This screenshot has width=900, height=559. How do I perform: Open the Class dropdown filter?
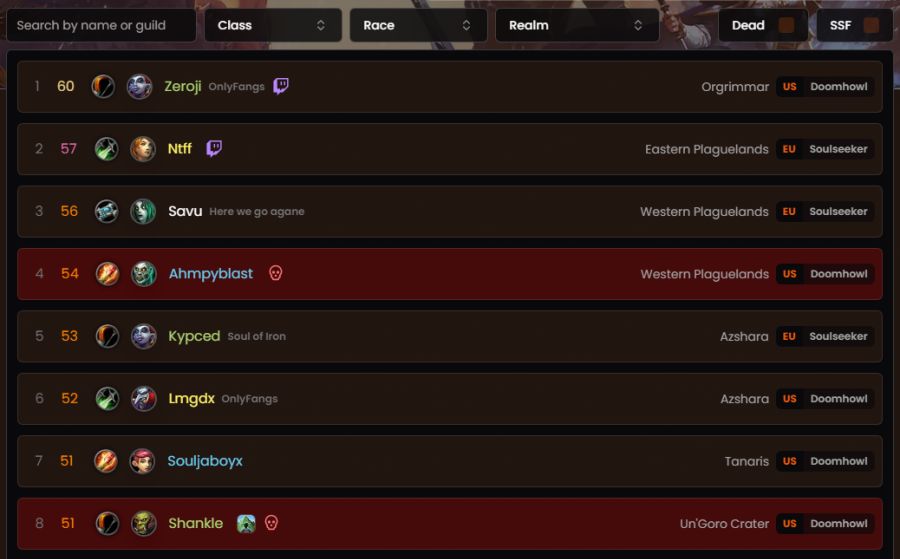point(273,25)
